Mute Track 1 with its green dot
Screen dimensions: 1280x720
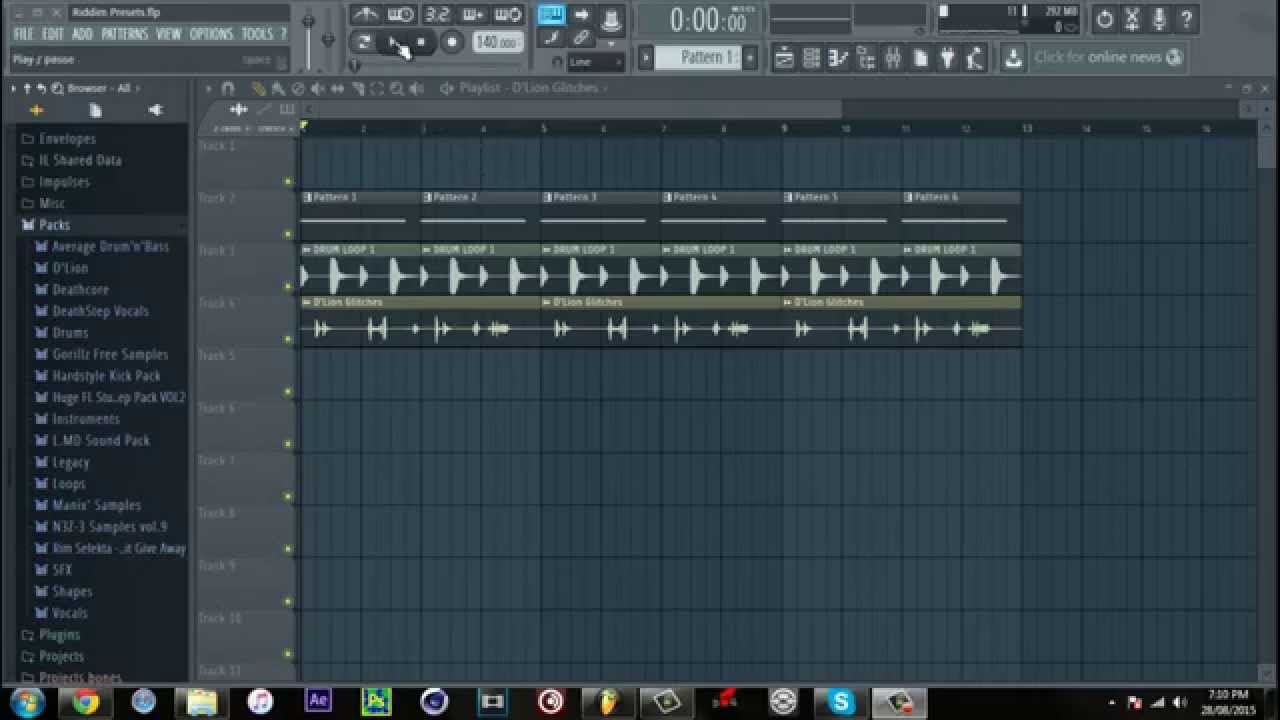pos(288,182)
